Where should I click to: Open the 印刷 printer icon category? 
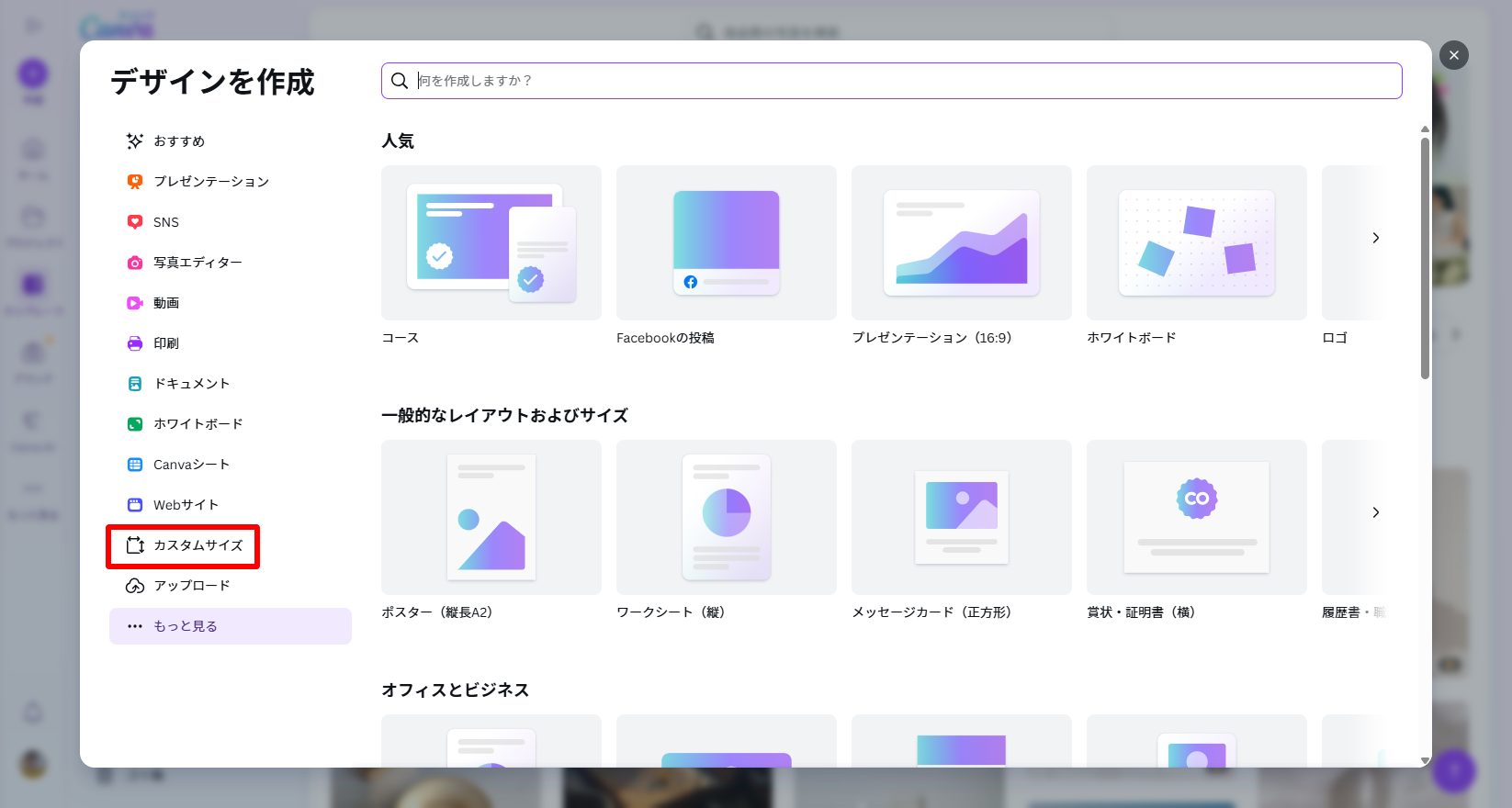tap(135, 343)
